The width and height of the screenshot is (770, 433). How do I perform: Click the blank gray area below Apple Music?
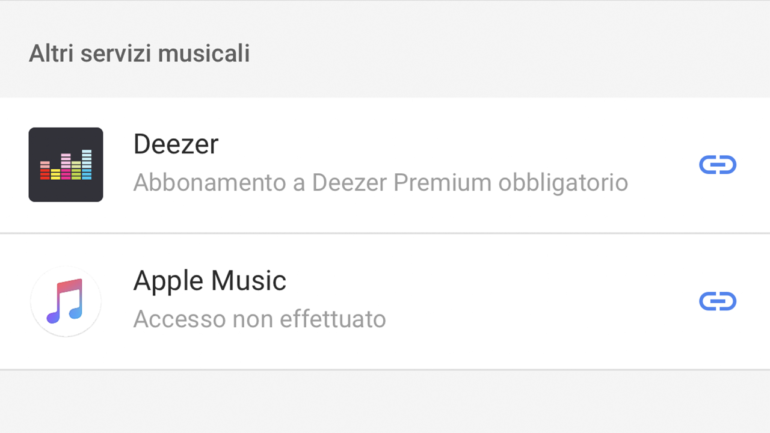(x=385, y=402)
